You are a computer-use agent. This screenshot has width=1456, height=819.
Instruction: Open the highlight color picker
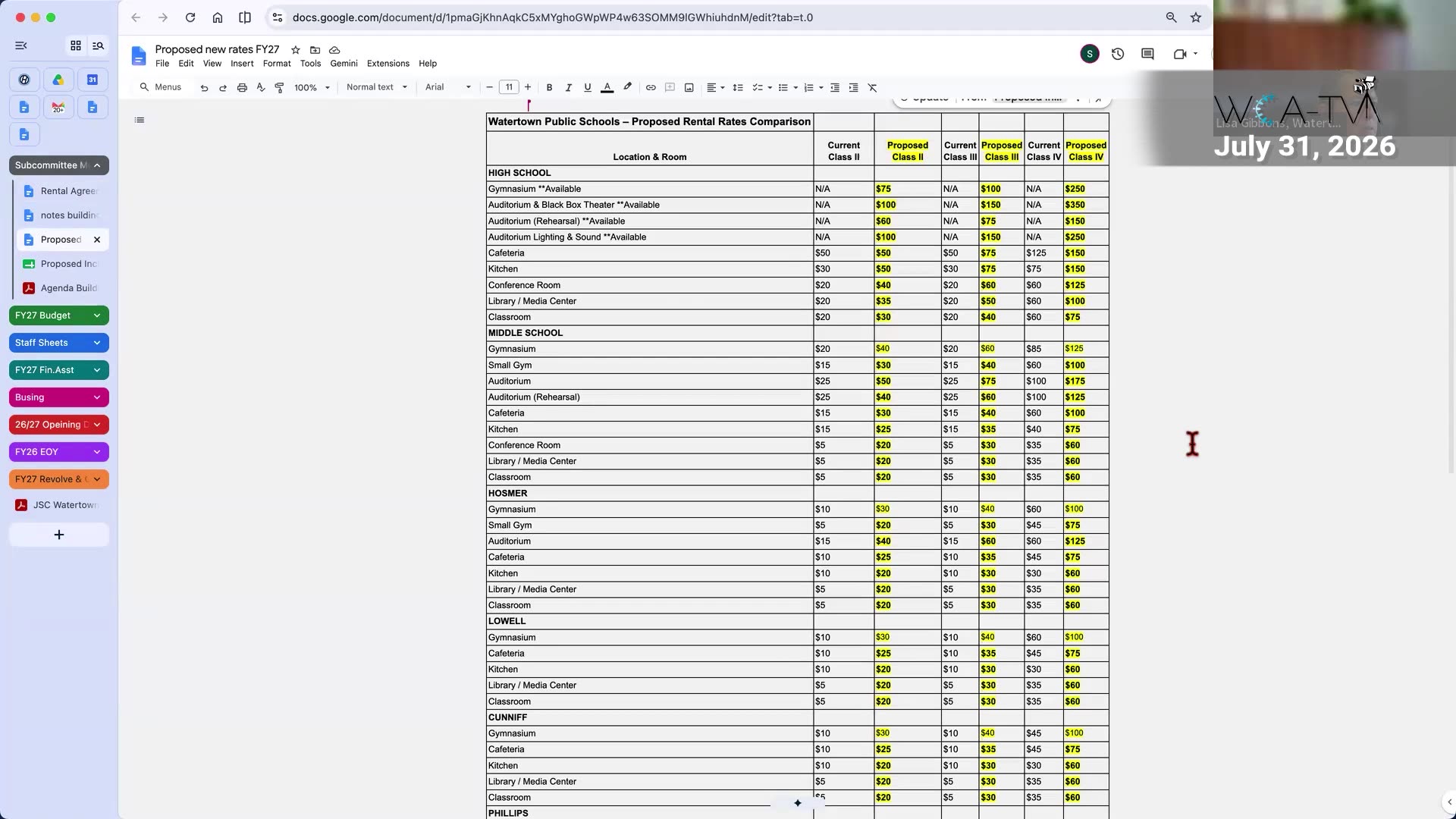coord(628,88)
